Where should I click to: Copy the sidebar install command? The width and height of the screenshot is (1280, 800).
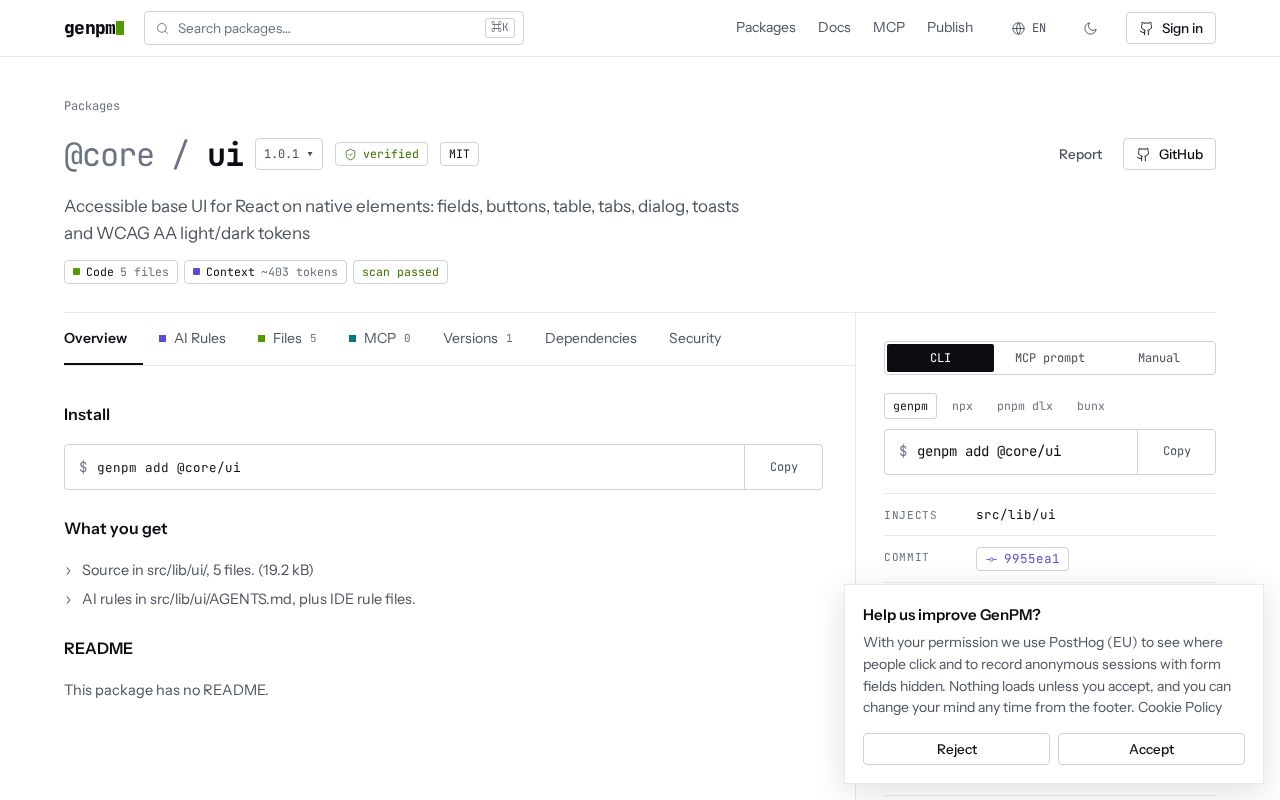click(x=1177, y=451)
